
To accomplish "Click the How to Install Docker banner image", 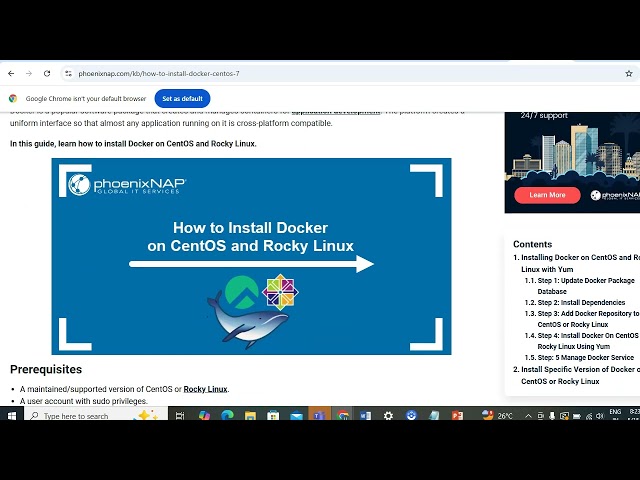I will pyautogui.click(x=251, y=256).
